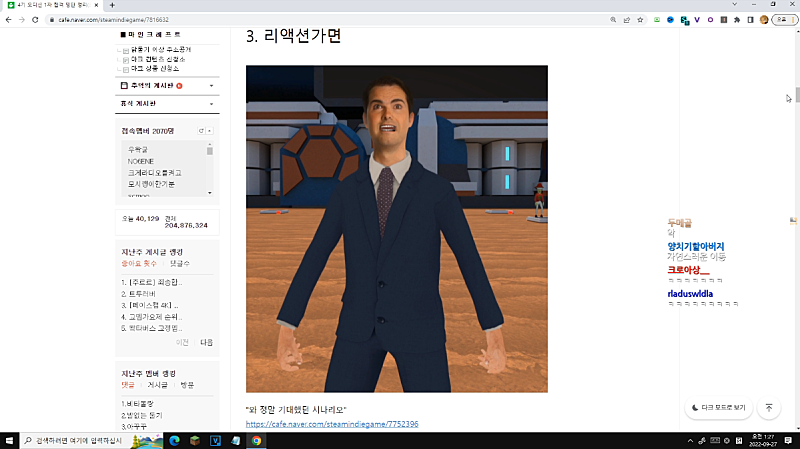
Task: Reload the page with the refresh button
Action: pos(36,19)
